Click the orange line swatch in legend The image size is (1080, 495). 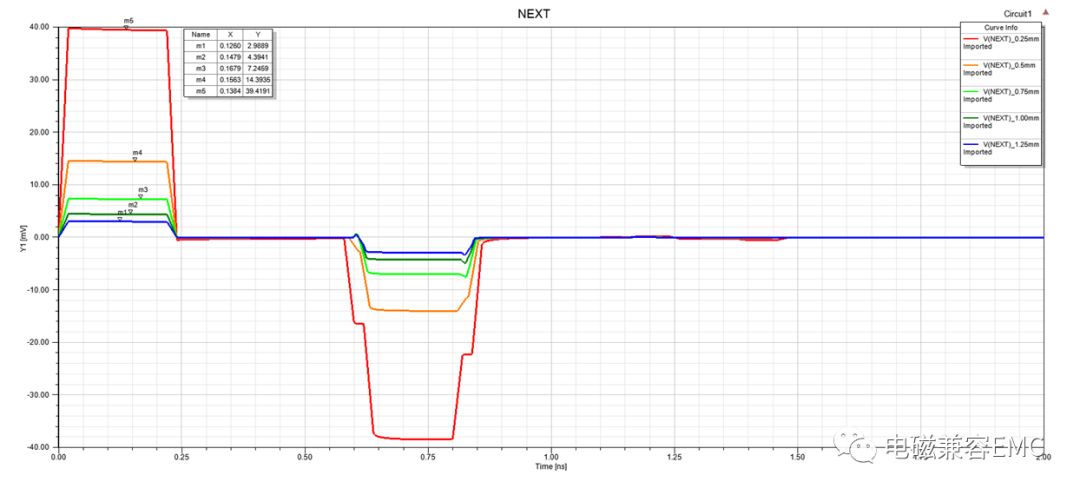[970, 65]
